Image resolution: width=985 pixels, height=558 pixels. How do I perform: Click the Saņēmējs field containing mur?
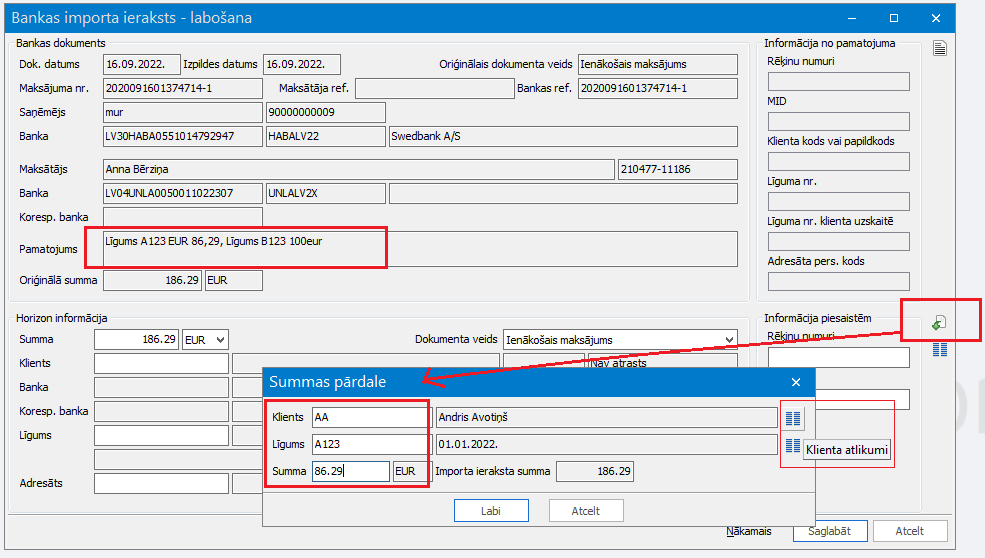click(x=183, y=112)
